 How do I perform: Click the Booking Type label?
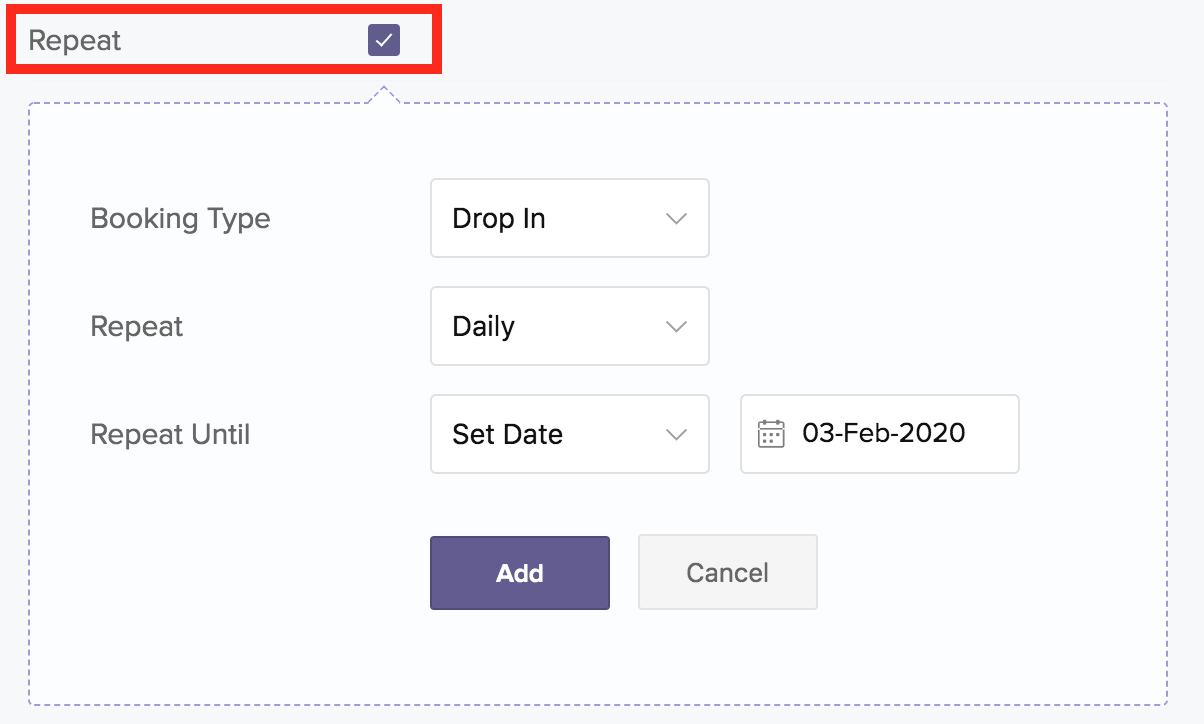coord(180,219)
